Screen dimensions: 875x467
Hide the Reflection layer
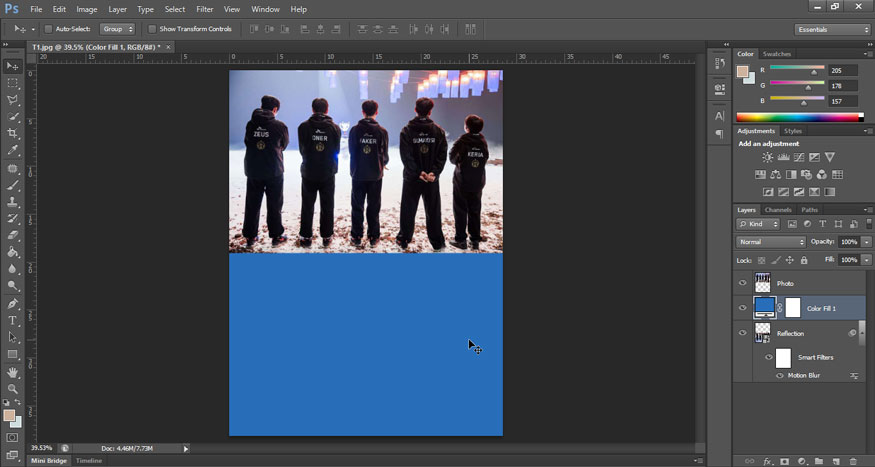tap(742, 333)
